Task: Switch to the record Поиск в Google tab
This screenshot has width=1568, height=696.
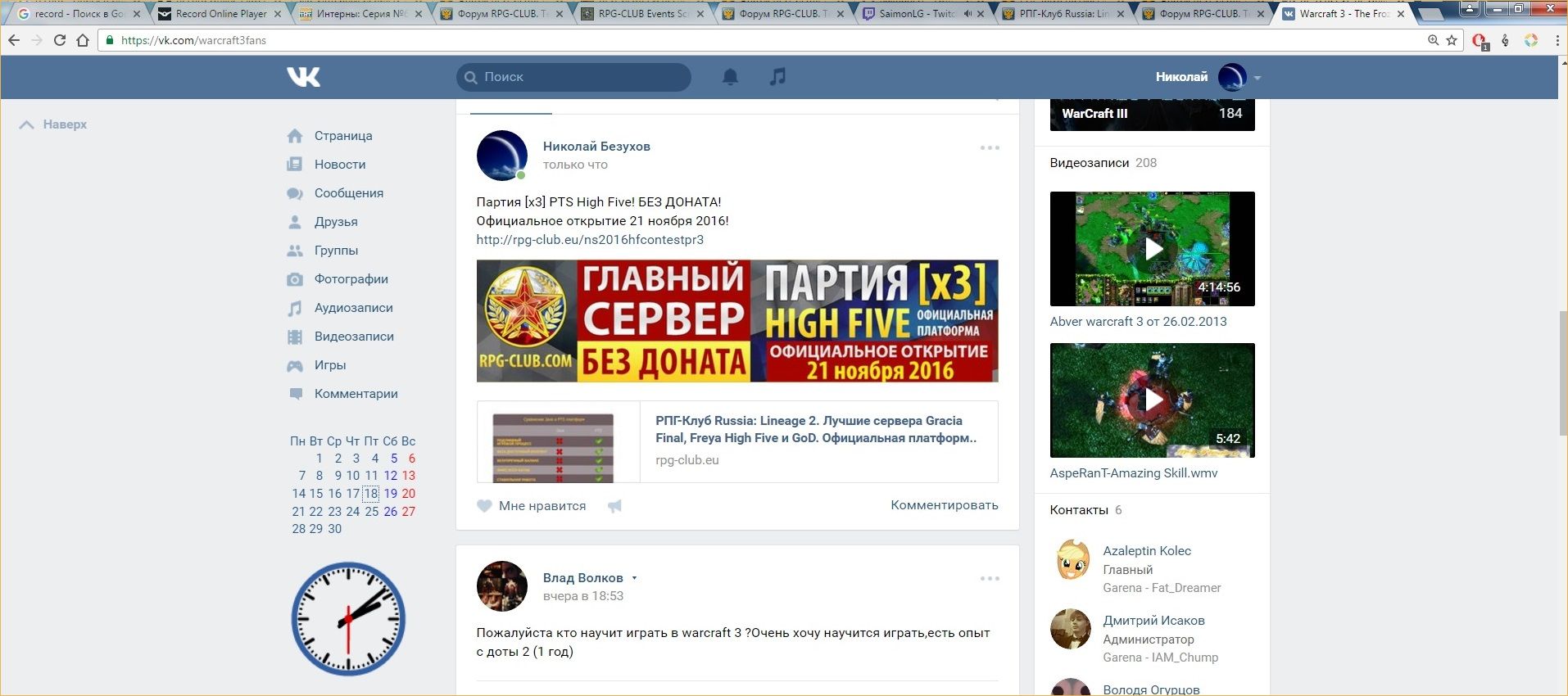Action: coord(79,14)
